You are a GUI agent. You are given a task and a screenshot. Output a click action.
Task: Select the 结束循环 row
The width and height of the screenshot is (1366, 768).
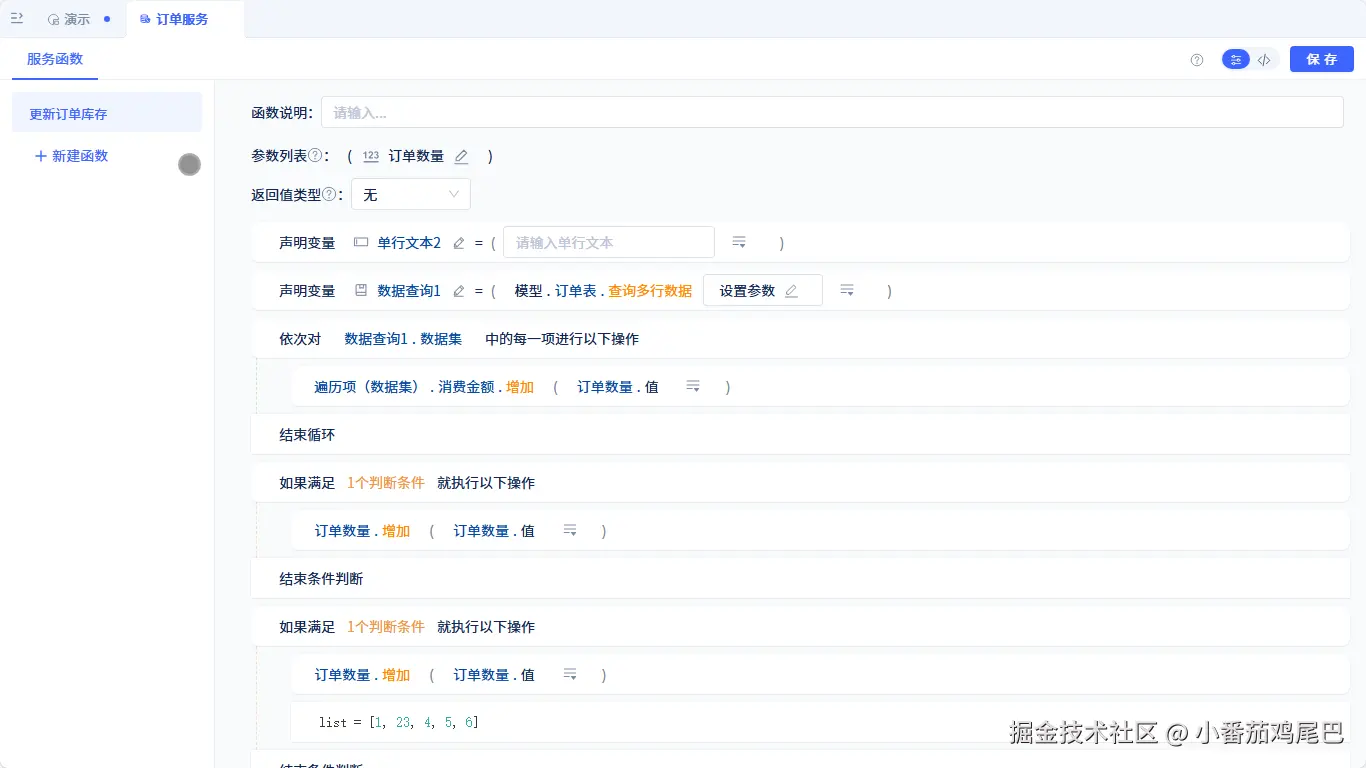tap(800, 434)
